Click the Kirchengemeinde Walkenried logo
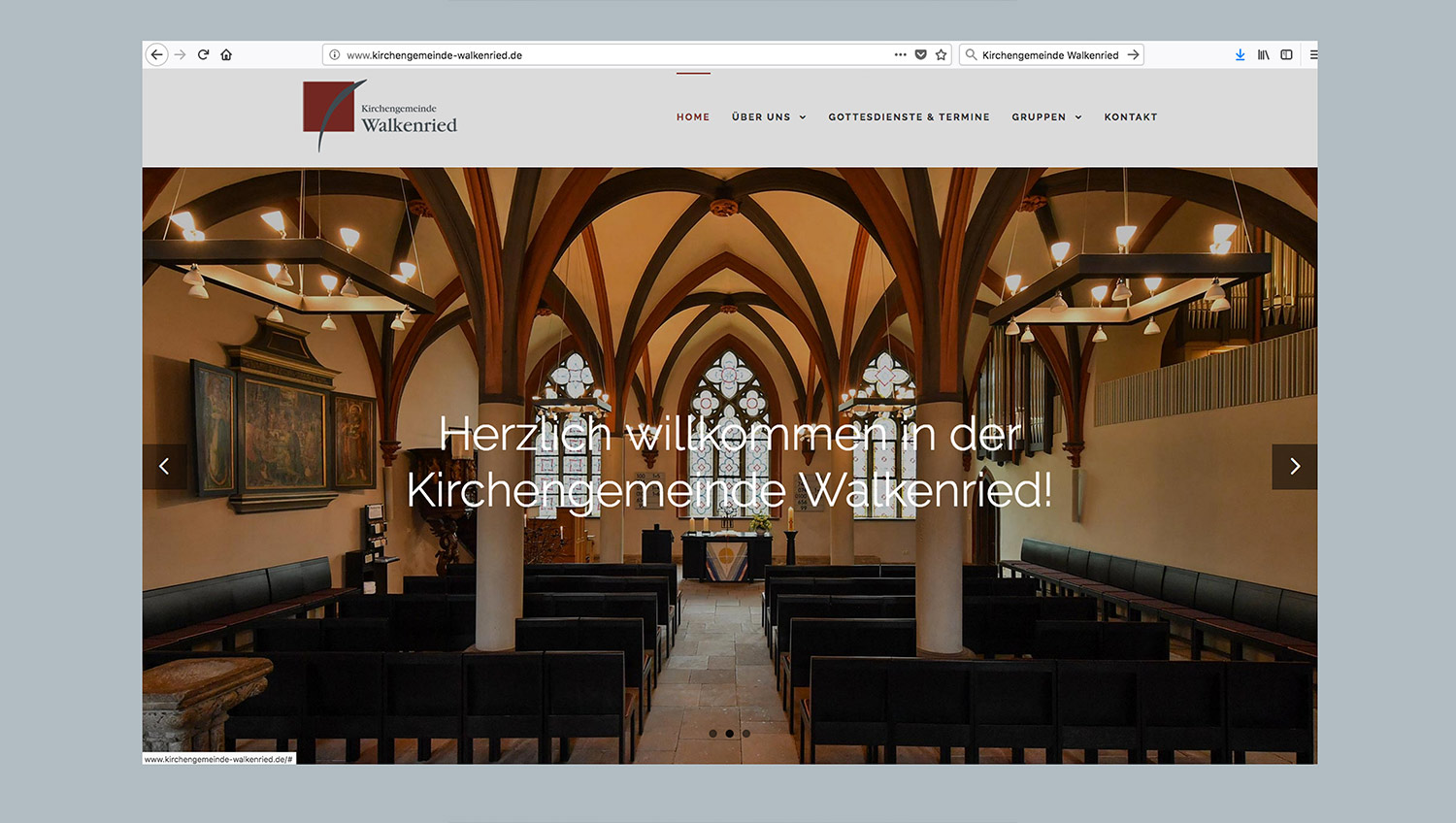Screen dimensions: 1456x823 [x=380, y=116]
